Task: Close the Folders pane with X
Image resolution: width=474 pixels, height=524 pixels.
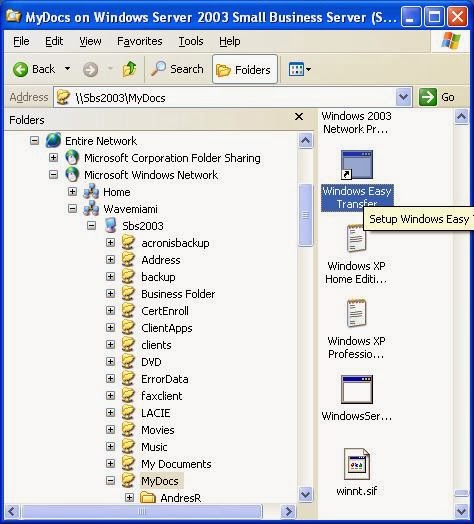Action: [299, 117]
